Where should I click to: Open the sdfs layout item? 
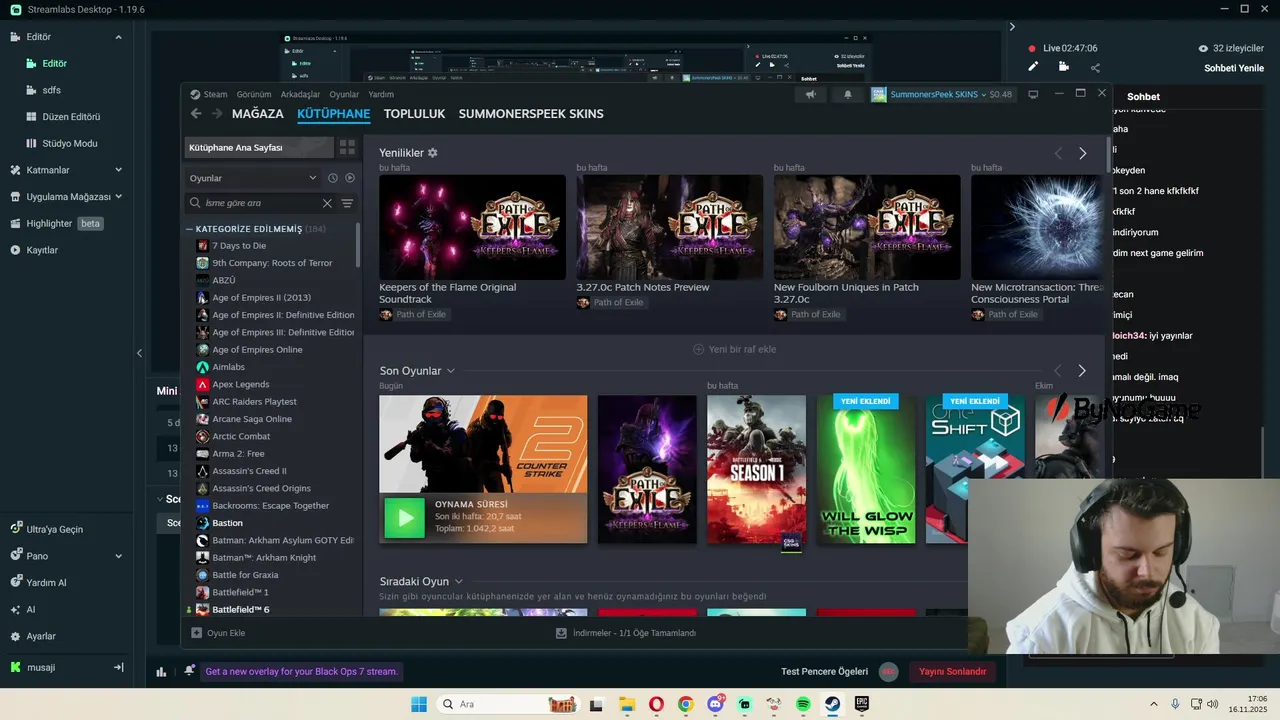click(x=51, y=90)
